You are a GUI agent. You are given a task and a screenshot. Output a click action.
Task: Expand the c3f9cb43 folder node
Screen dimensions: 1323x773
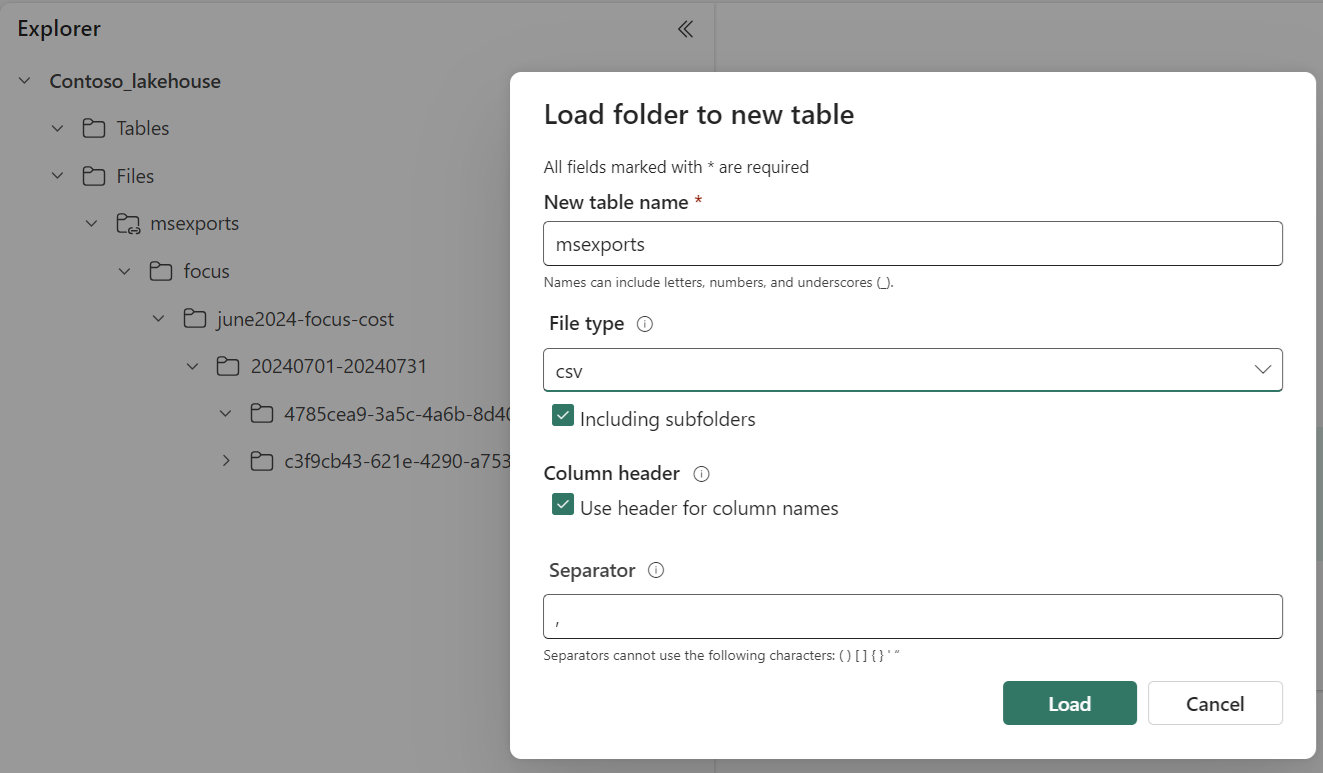click(225, 460)
